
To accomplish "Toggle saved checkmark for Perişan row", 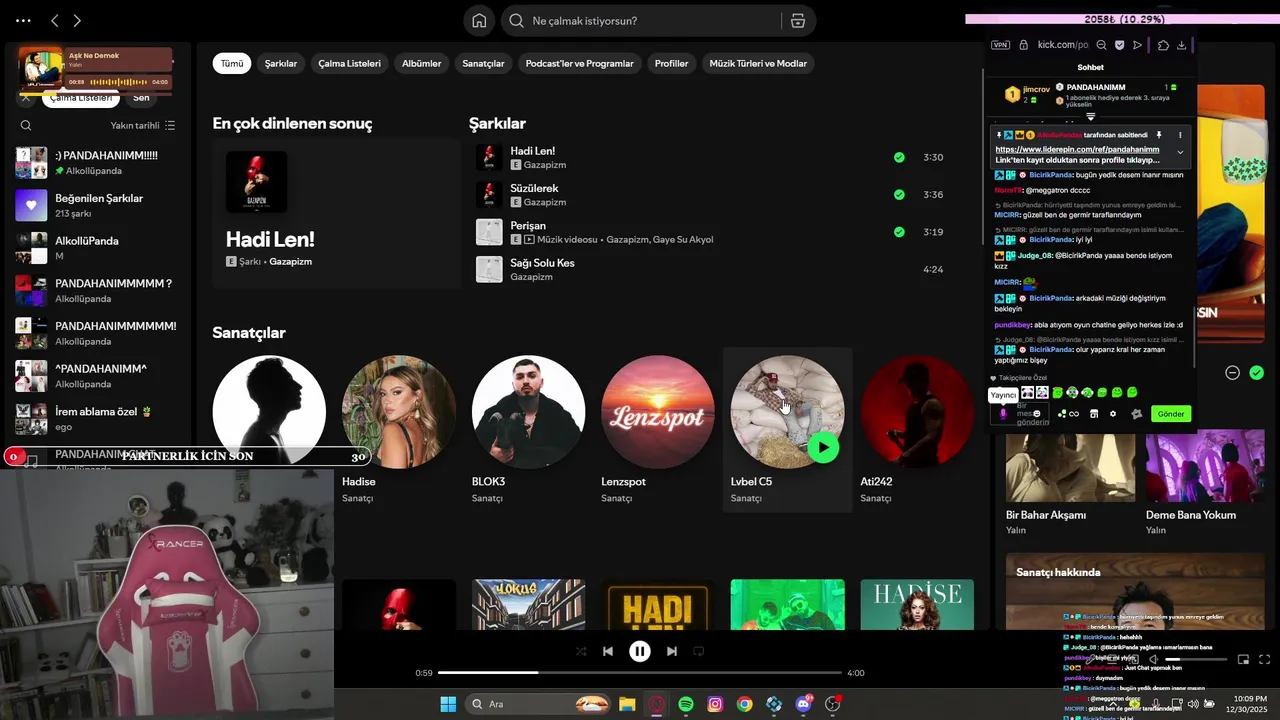I will 899,232.
